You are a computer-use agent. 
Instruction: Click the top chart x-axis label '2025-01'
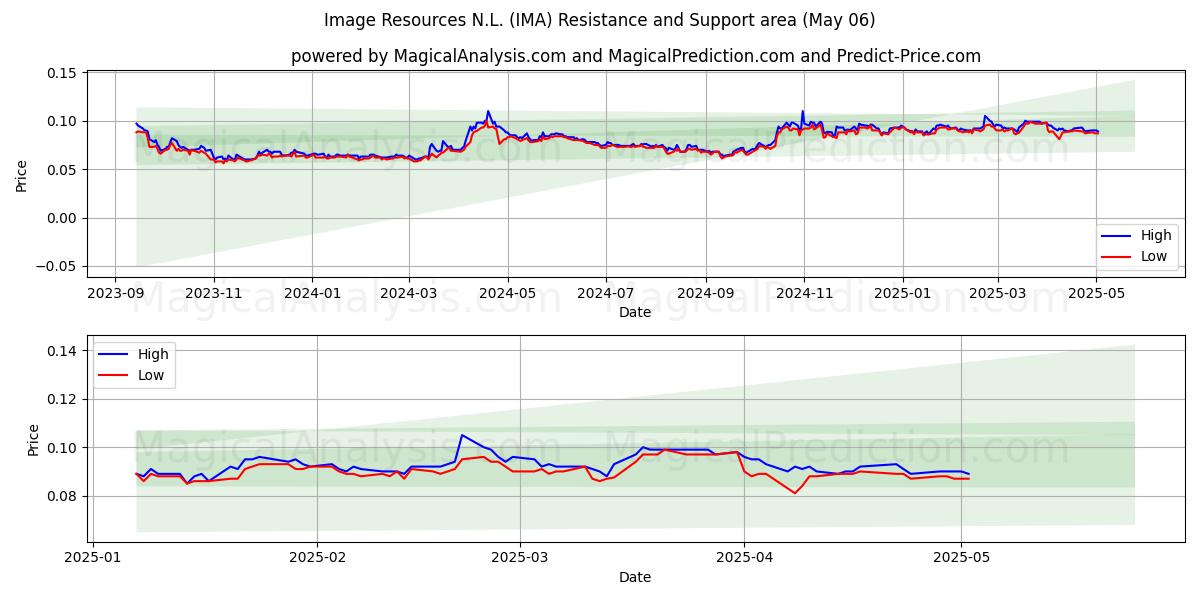pos(903,292)
